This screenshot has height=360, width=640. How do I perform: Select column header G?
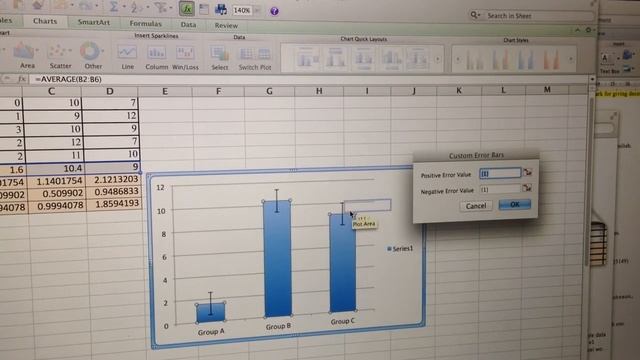pos(269,91)
